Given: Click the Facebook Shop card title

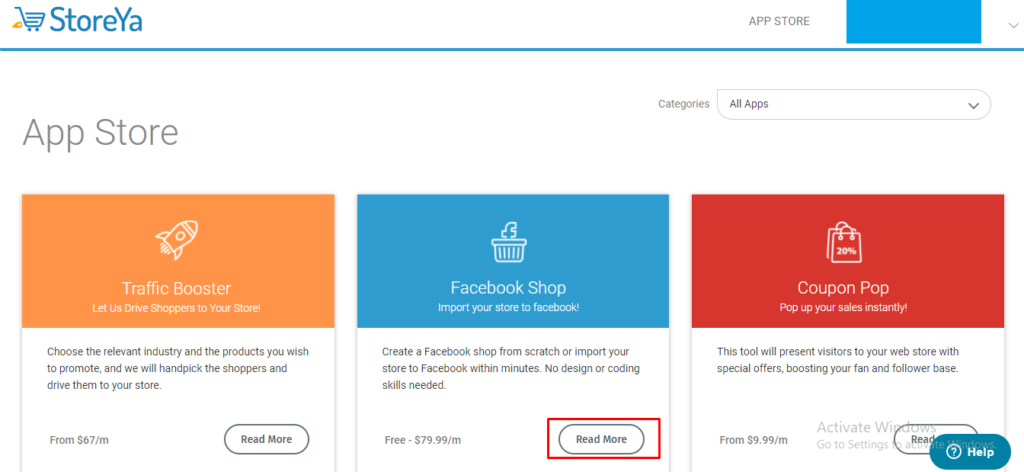Looking at the screenshot, I should [x=508, y=288].
